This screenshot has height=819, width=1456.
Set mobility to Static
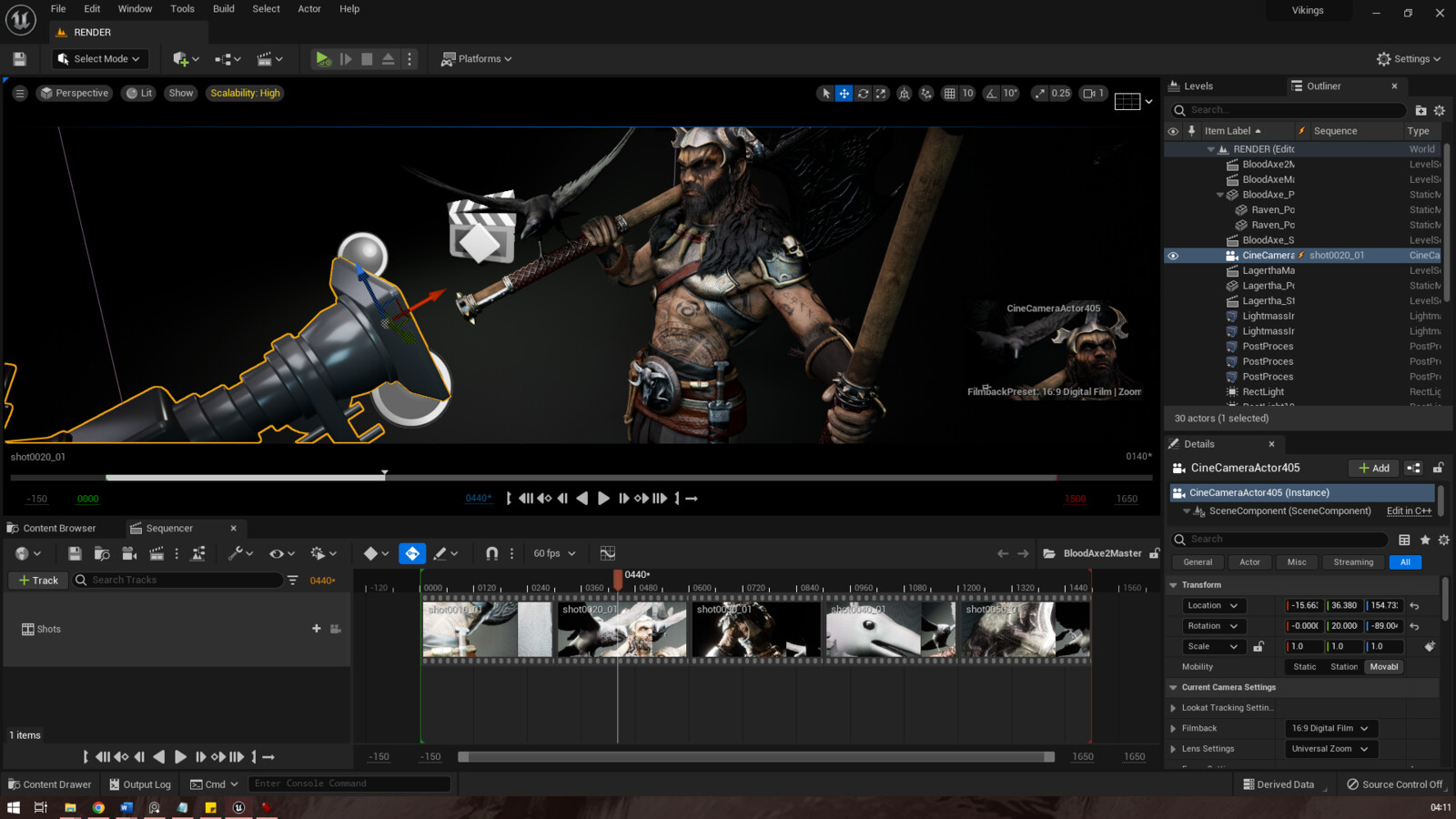(x=1304, y=667)
